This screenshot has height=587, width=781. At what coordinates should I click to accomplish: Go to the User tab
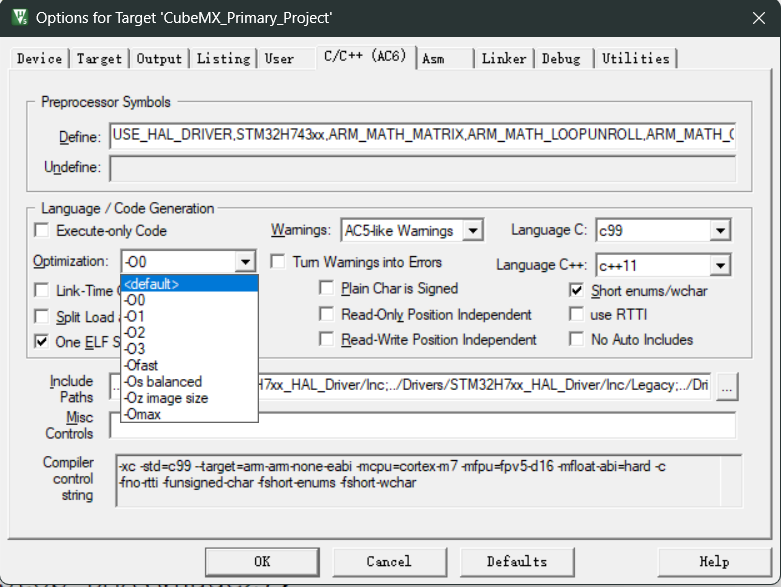point(279,59)
